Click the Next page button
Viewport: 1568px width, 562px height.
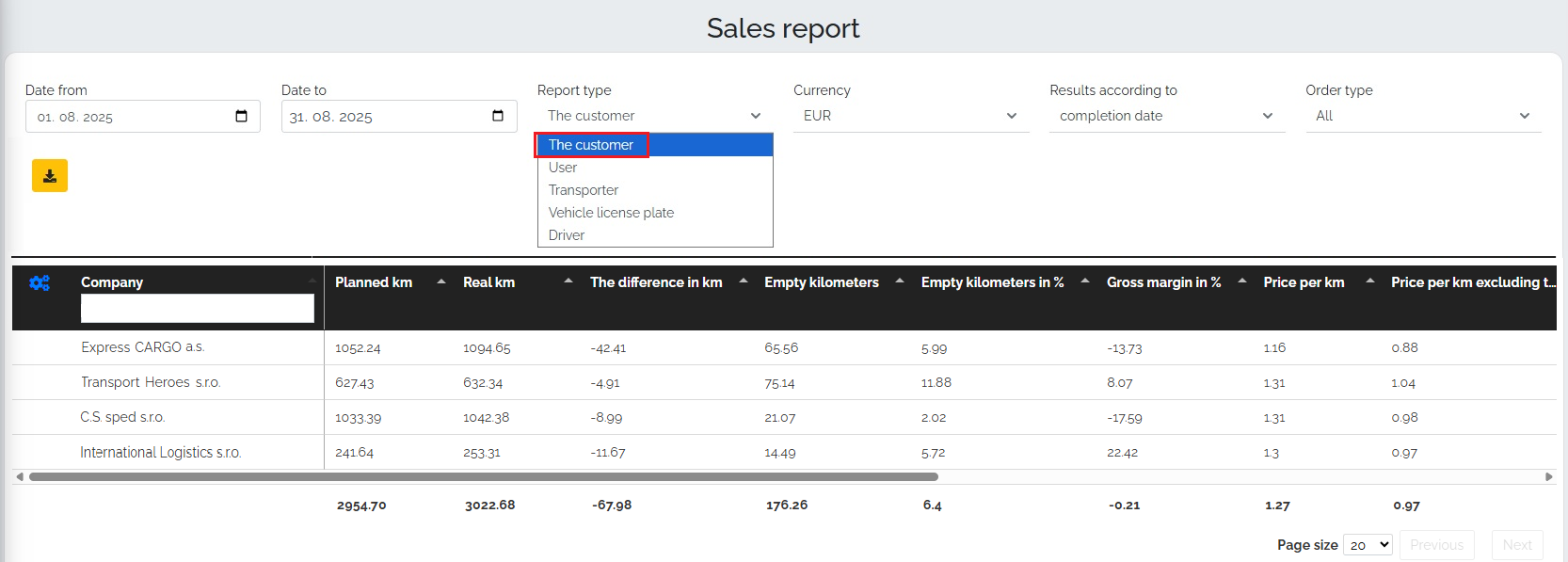point(1516,545)
